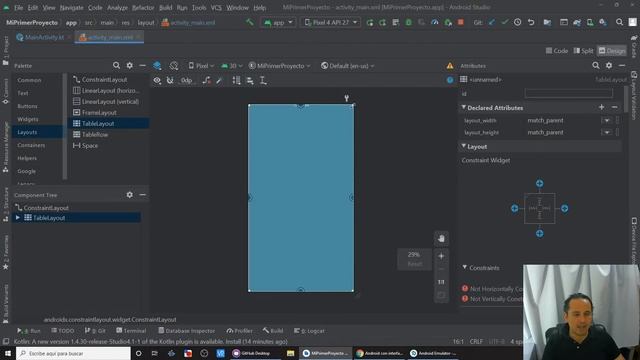Switch to Split view mode

(x=583, y=51)
